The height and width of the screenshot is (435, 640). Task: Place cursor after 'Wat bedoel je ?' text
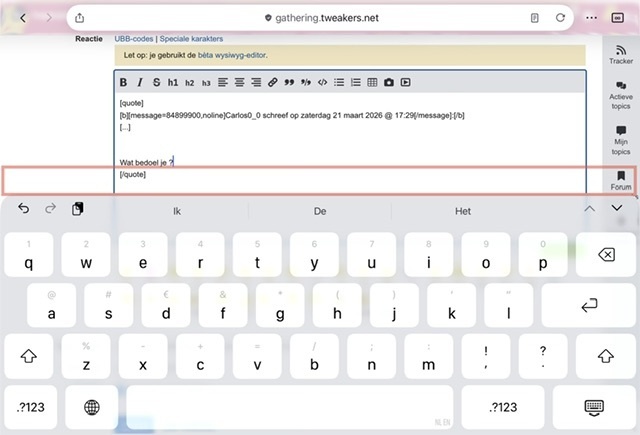(174, 162)
